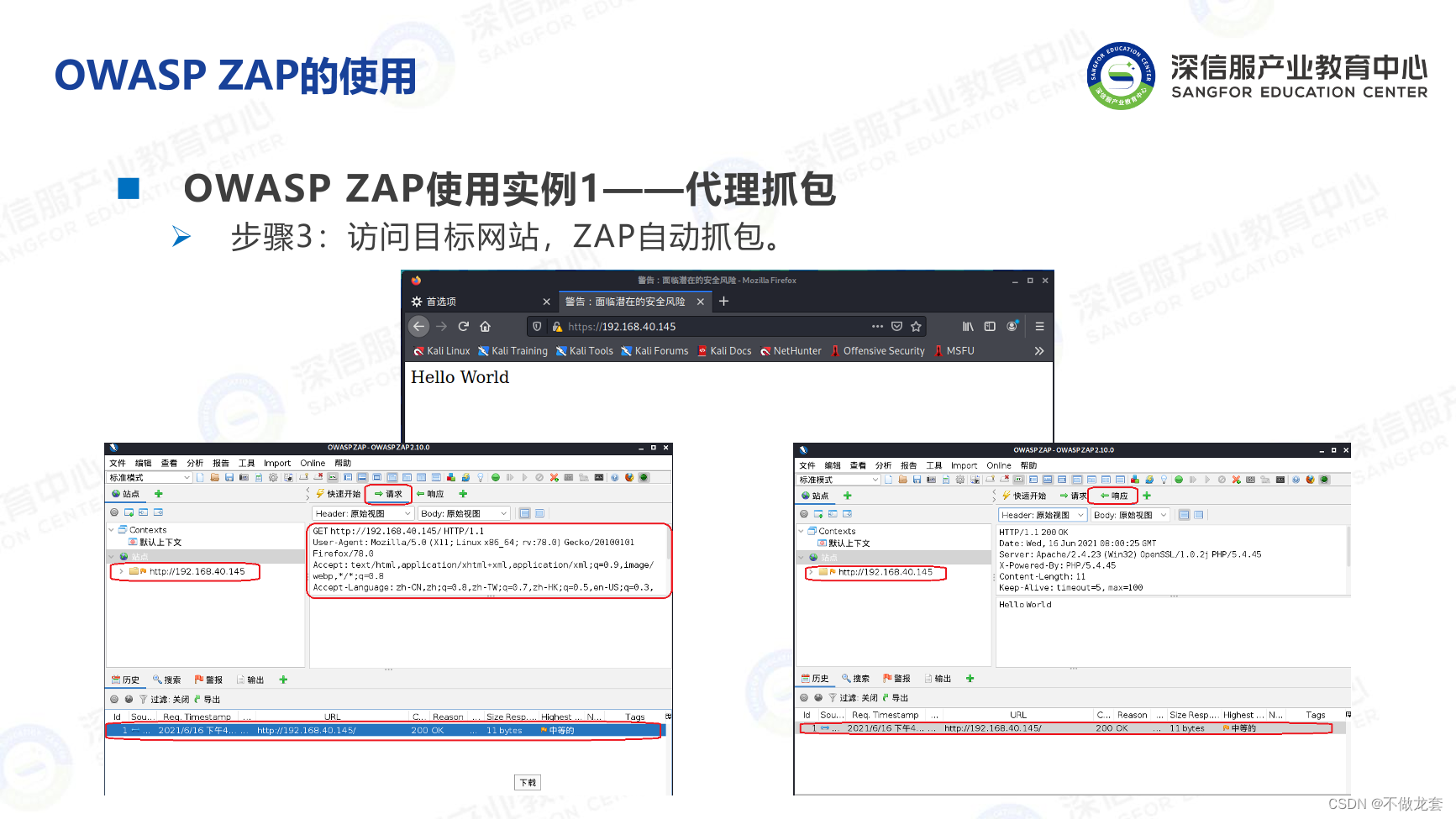Switch to 输出 tab in right ZAP
The height and width of the screenshot is (819, 1456).
tap(938, 678)
